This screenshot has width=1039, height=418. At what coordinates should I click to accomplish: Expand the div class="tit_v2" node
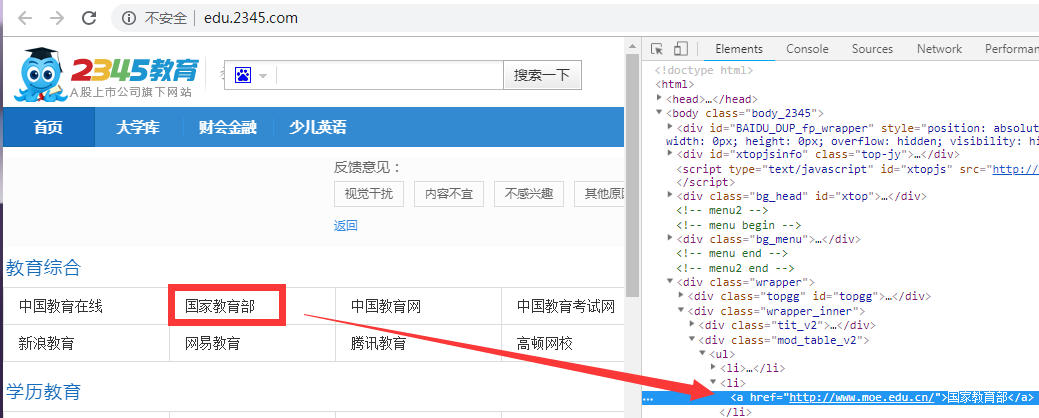pos(692,324)
